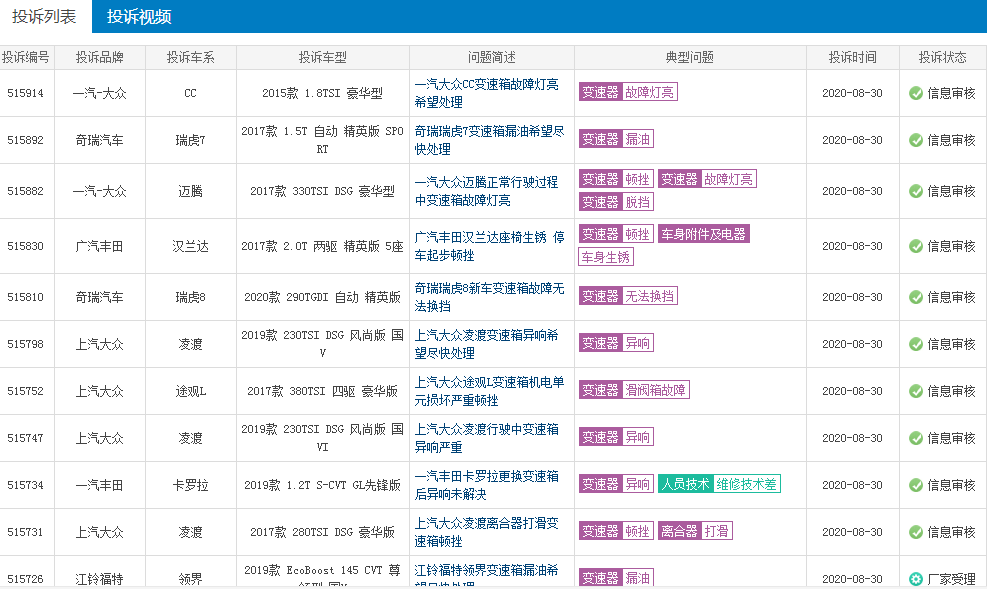Click the 投诉状态 column header

click(x=942, y=57)
